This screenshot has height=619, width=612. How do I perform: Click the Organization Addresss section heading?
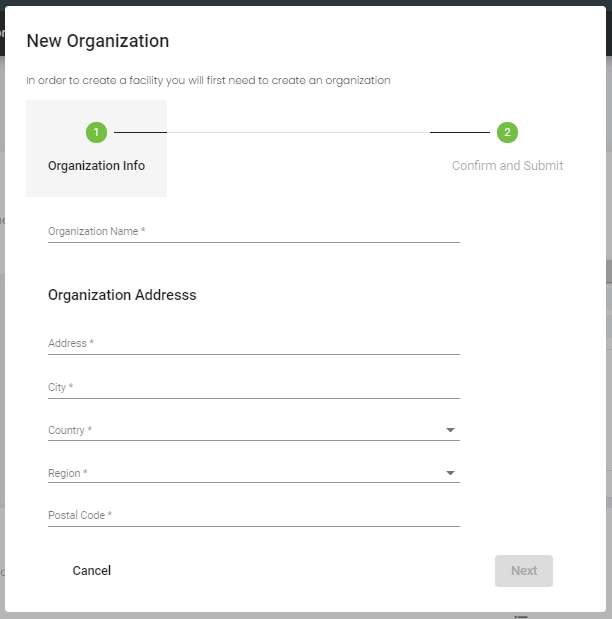(122, 295)
